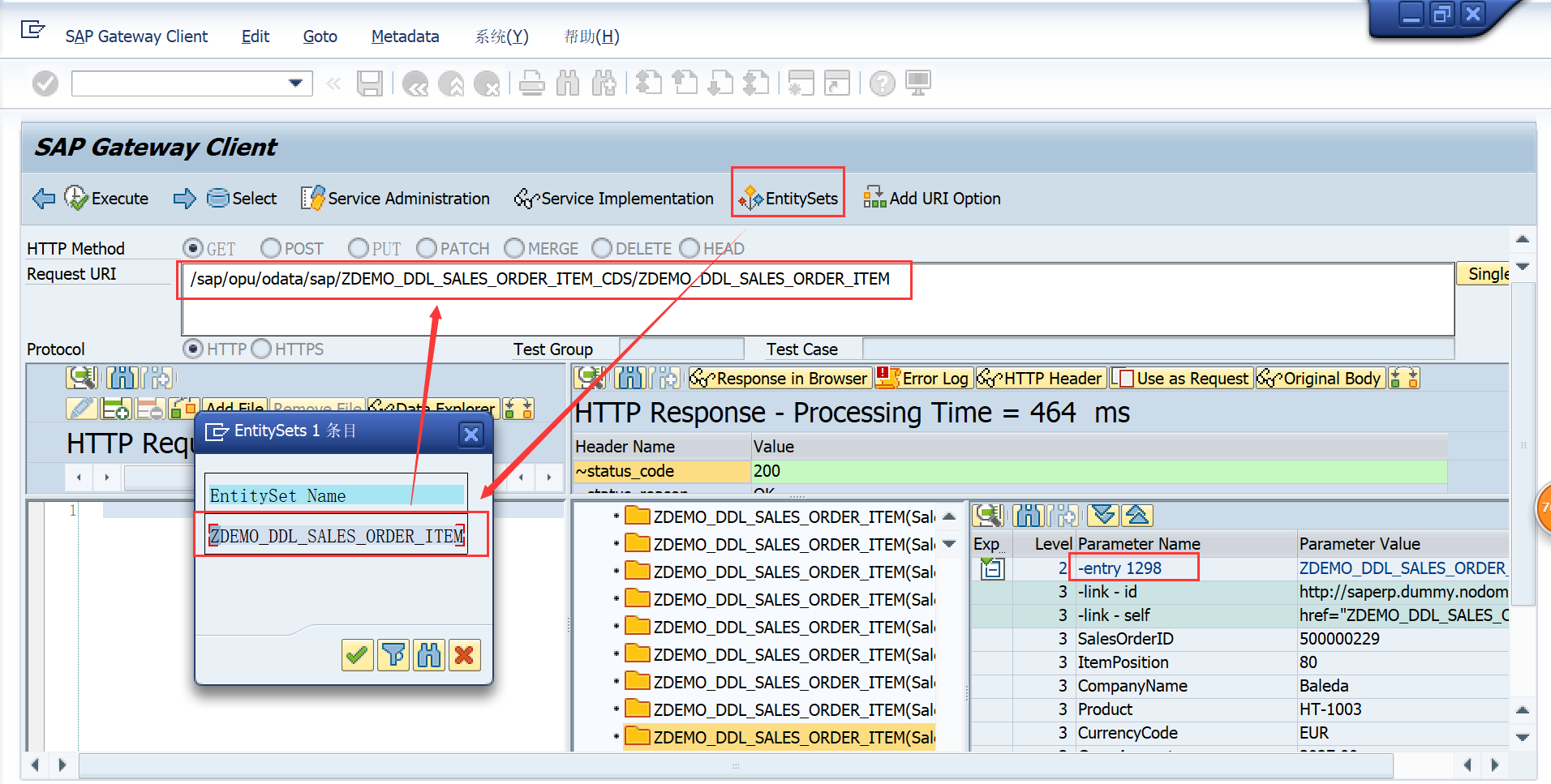Image resolution: width=1551 pixels, height=784 pixels.
Task: Click the bottom horizontal scrollbar track
Action: point(735,765)
